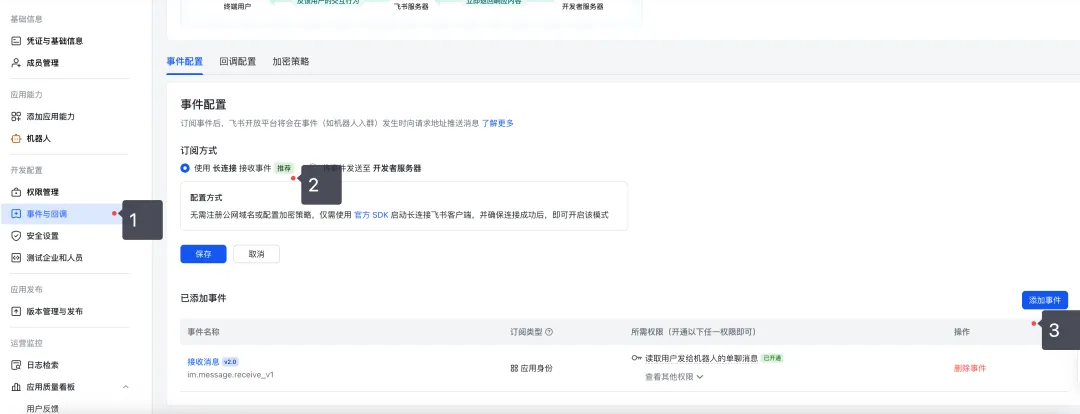
Task: Select 发送至开发者服务器 radio option
Action: (x=313, y=168)
